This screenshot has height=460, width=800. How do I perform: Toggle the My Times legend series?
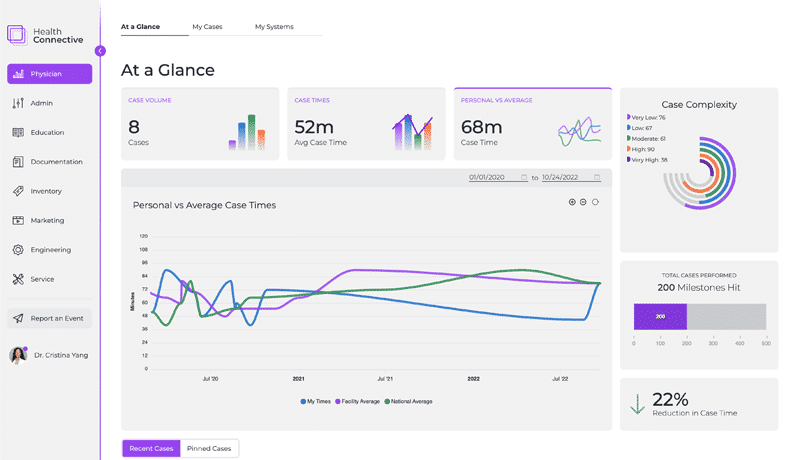[316, 401]
